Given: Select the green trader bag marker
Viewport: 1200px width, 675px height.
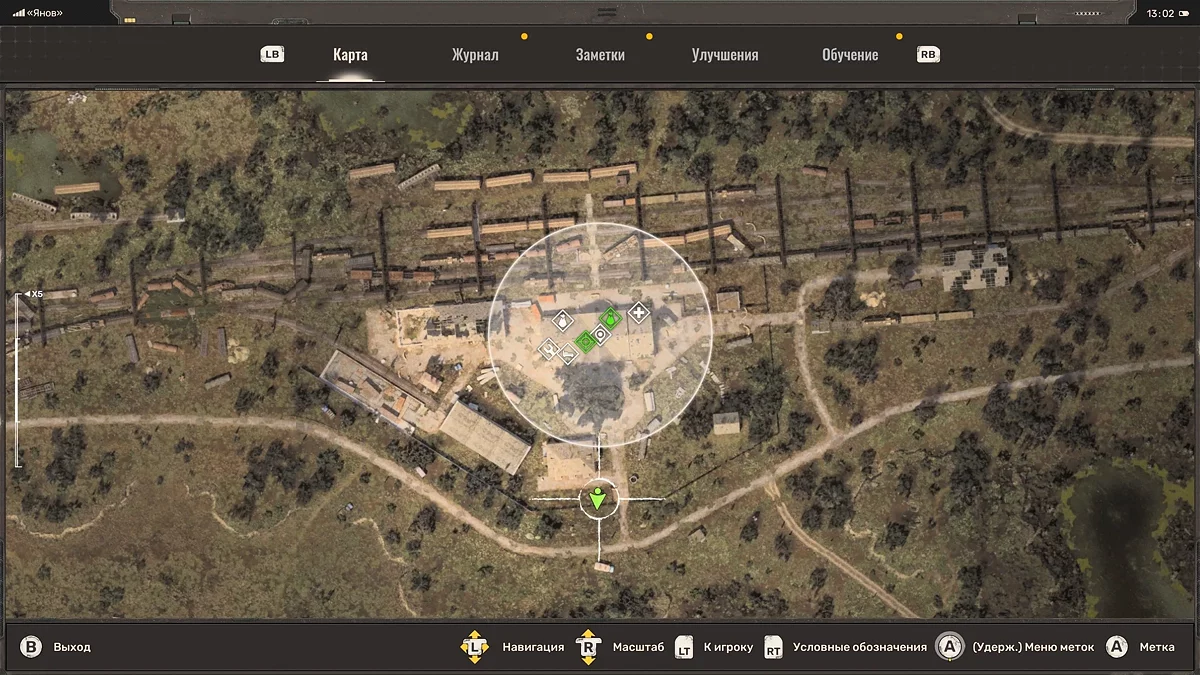Looking at the screenshot, I should tap(609, 319).
